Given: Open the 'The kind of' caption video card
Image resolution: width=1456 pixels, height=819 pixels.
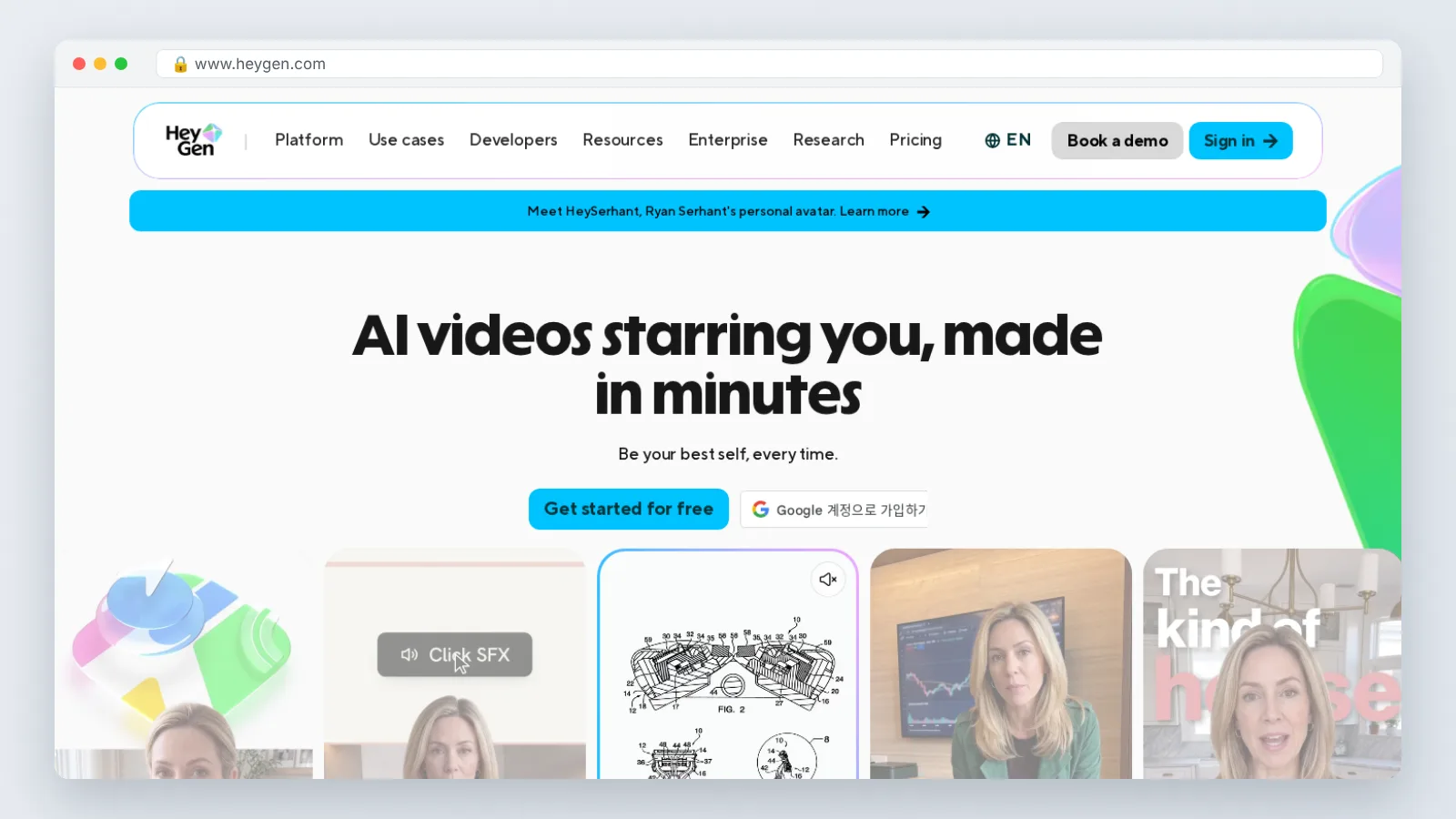Looking at the screenshot, I should click(x=1272, y=664).
